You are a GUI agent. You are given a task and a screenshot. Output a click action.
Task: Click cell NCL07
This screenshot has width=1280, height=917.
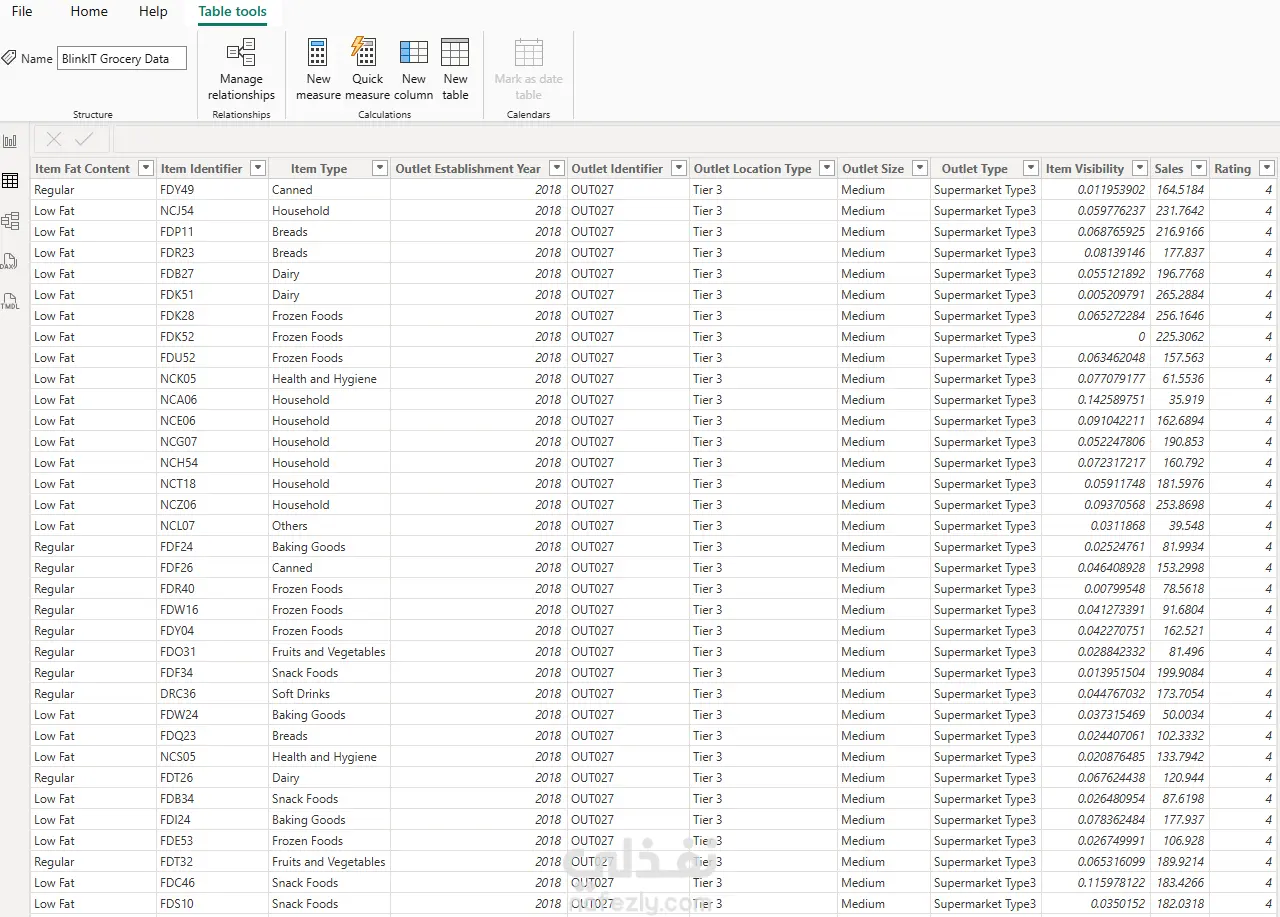click(x=211, y=526)
